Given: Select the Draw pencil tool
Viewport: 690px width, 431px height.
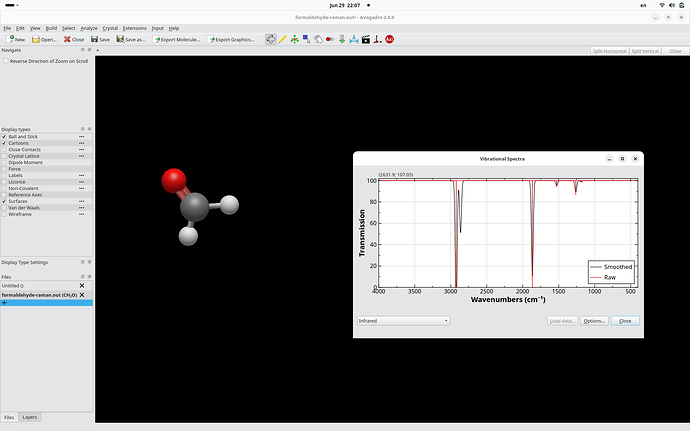Looking at the screenshot, I should [283, 39].
